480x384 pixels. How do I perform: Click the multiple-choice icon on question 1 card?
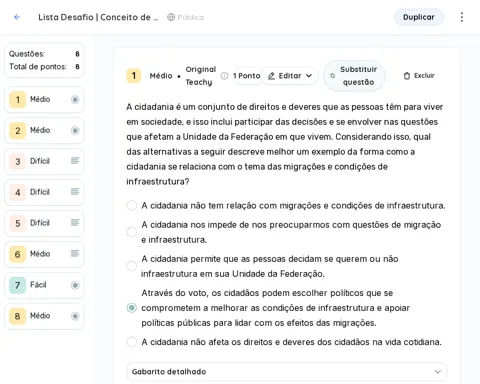point(75,99)
